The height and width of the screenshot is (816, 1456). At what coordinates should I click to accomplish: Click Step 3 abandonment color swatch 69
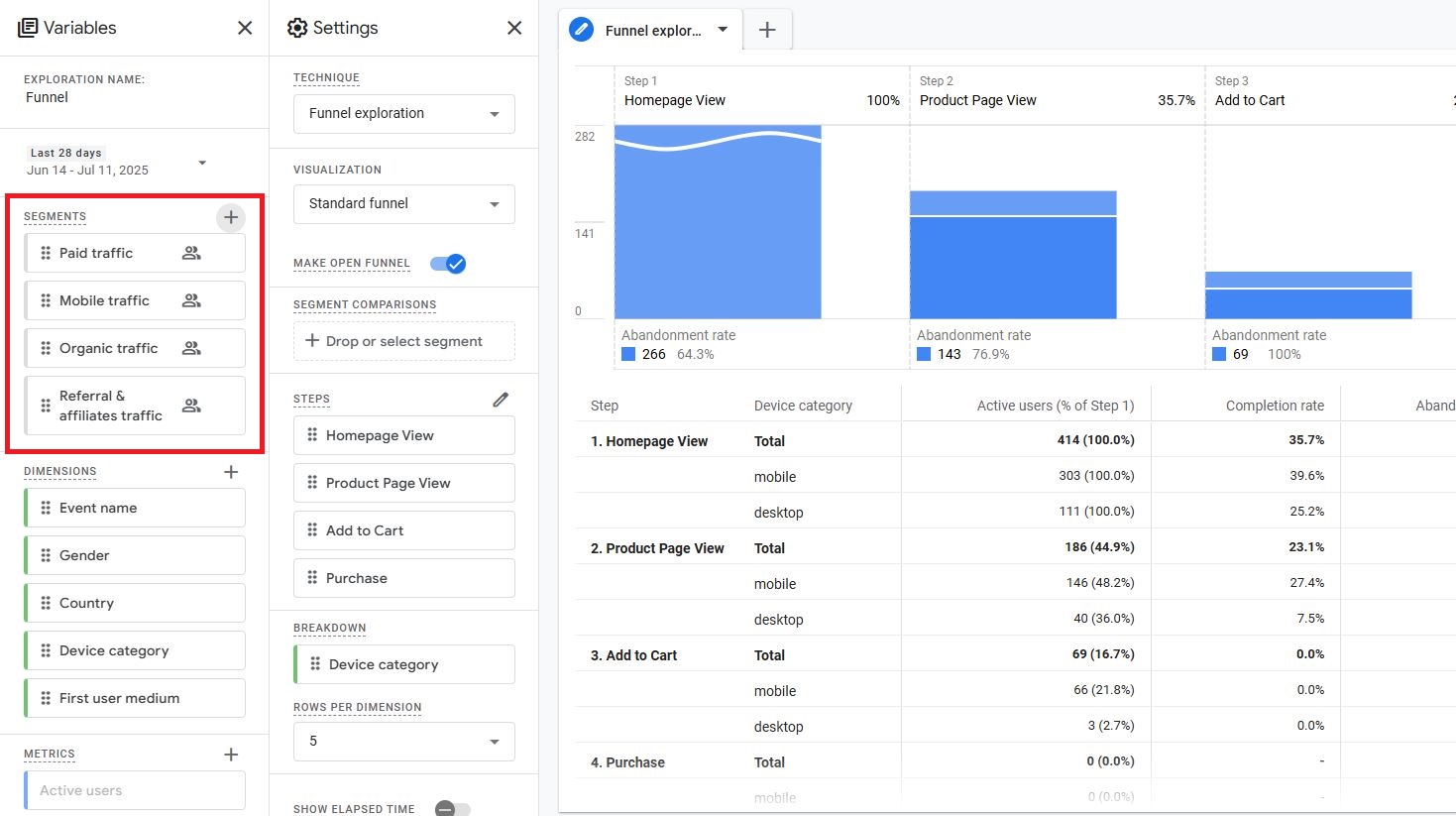[1219, 354]
